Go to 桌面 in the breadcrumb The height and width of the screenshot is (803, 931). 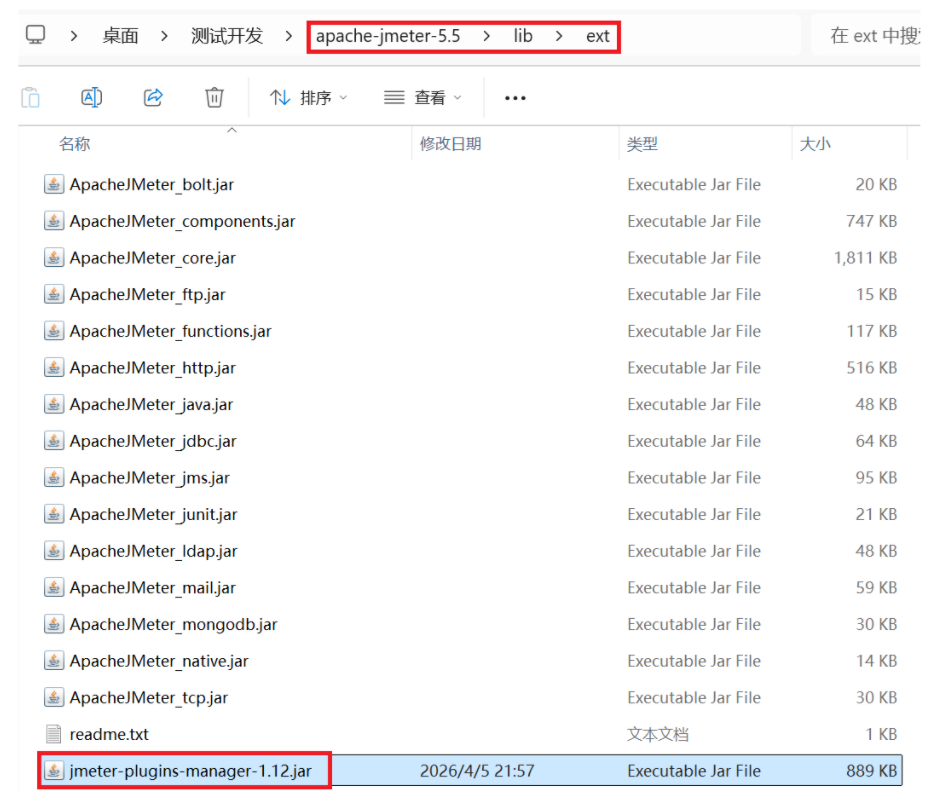coord(121,36)
